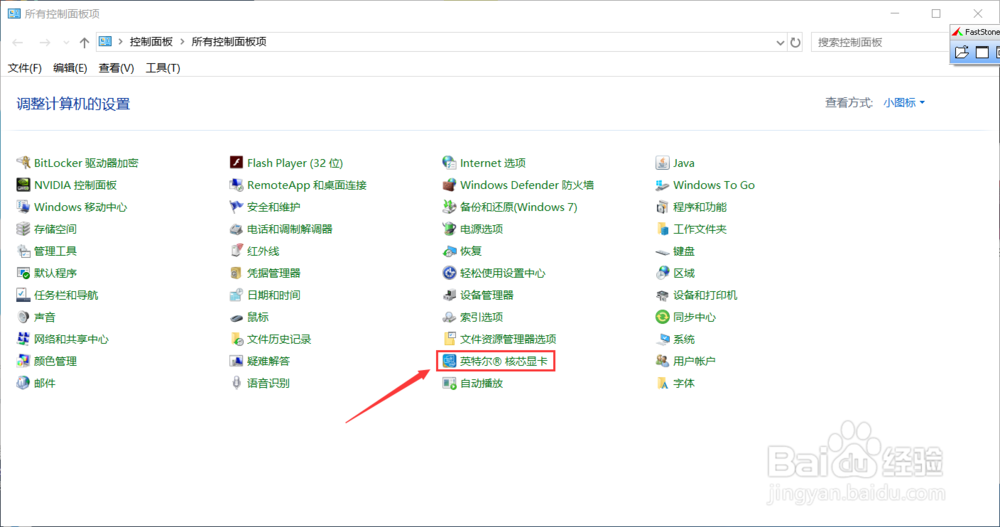Image resolution: width=1000 pixels, height=527 pixels.
Task: Open the Windows To Go link
Action: [714, 185]
